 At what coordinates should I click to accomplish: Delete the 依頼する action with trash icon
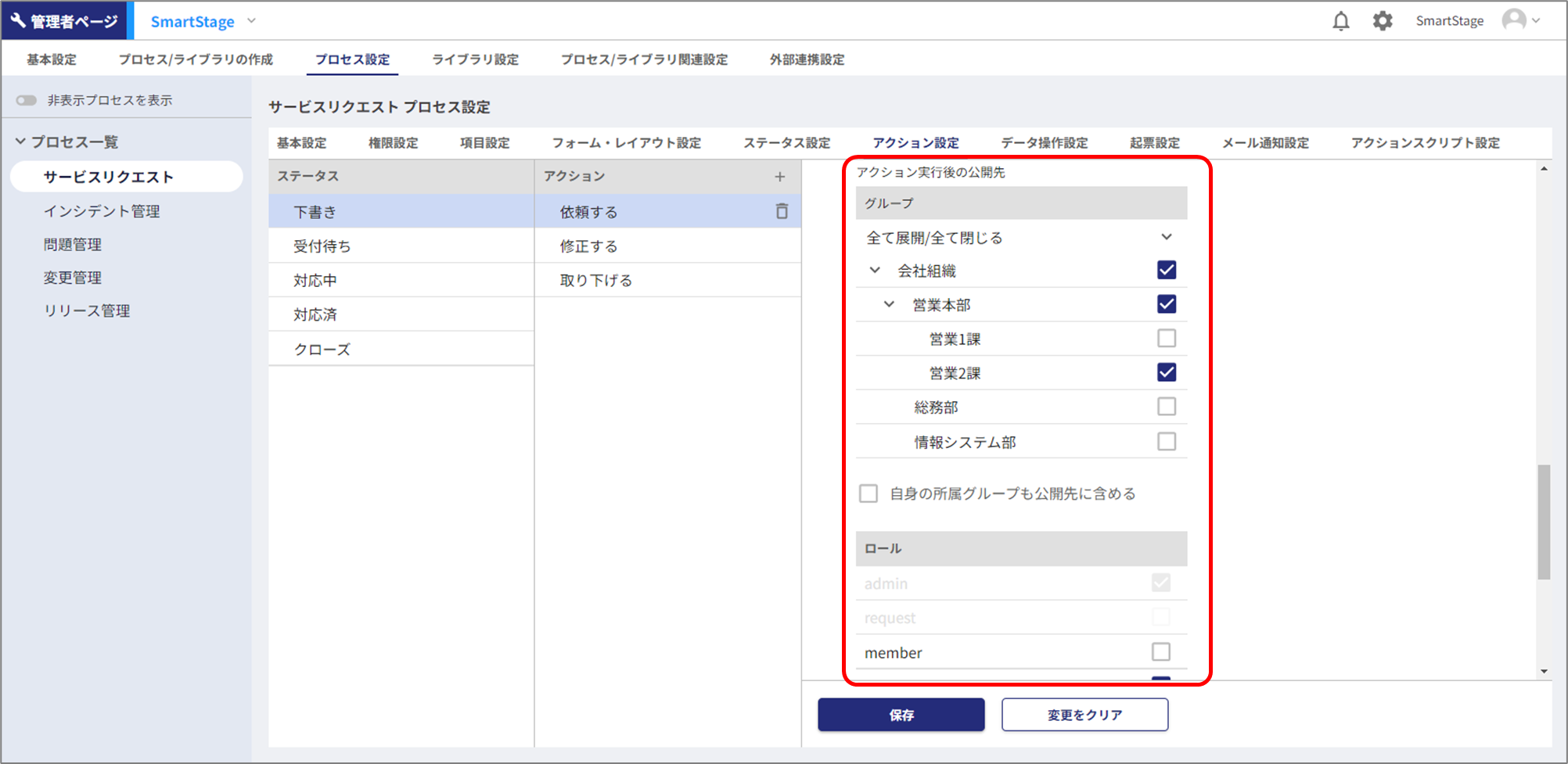(x=781, y=211)
